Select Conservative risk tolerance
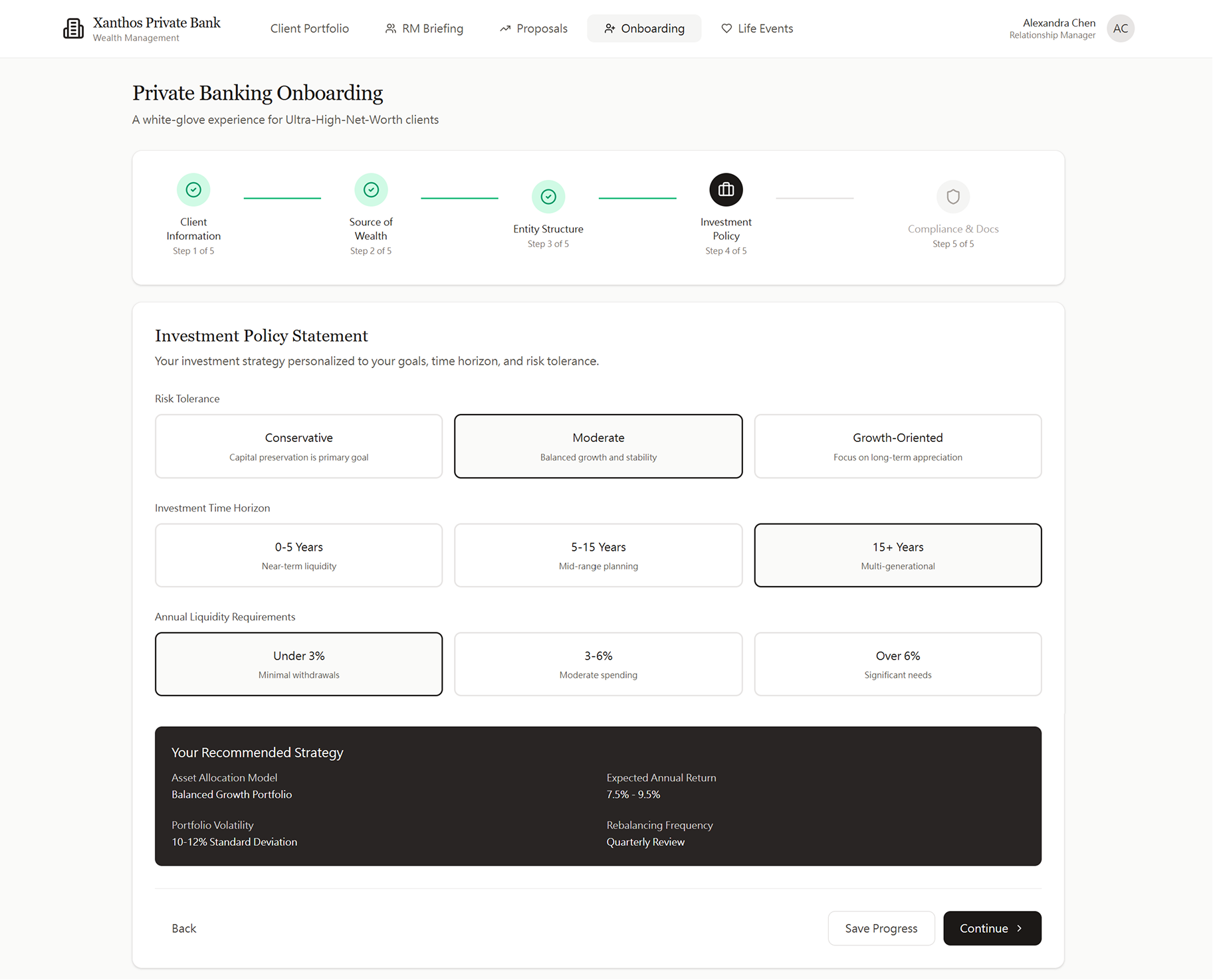The height and width of the screenshot is (980, 1213). click(x=298, y=446)
